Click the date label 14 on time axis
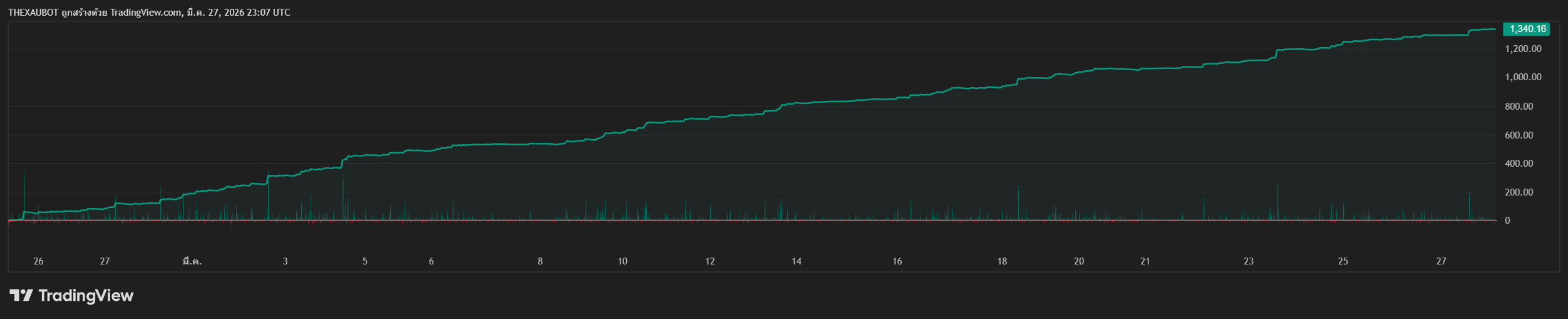1568x319 pixels. tap(797, 261)
